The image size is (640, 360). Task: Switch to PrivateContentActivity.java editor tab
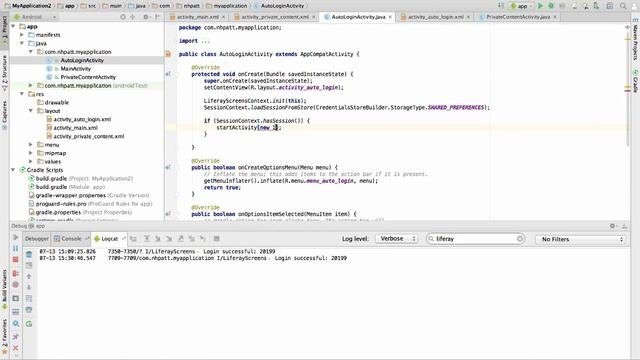pos(518,17)
